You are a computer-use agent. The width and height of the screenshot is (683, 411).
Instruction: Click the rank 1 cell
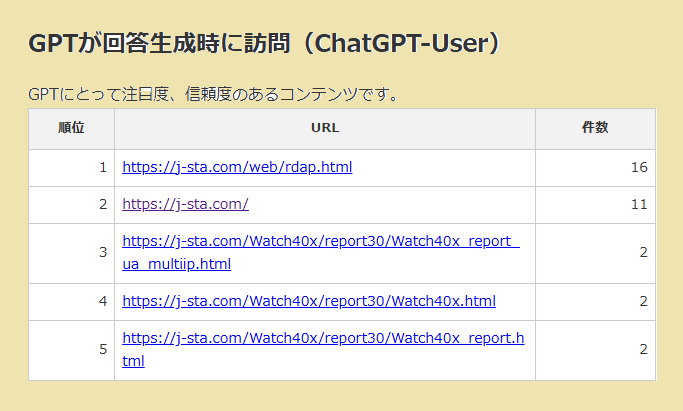pos(72,167)
